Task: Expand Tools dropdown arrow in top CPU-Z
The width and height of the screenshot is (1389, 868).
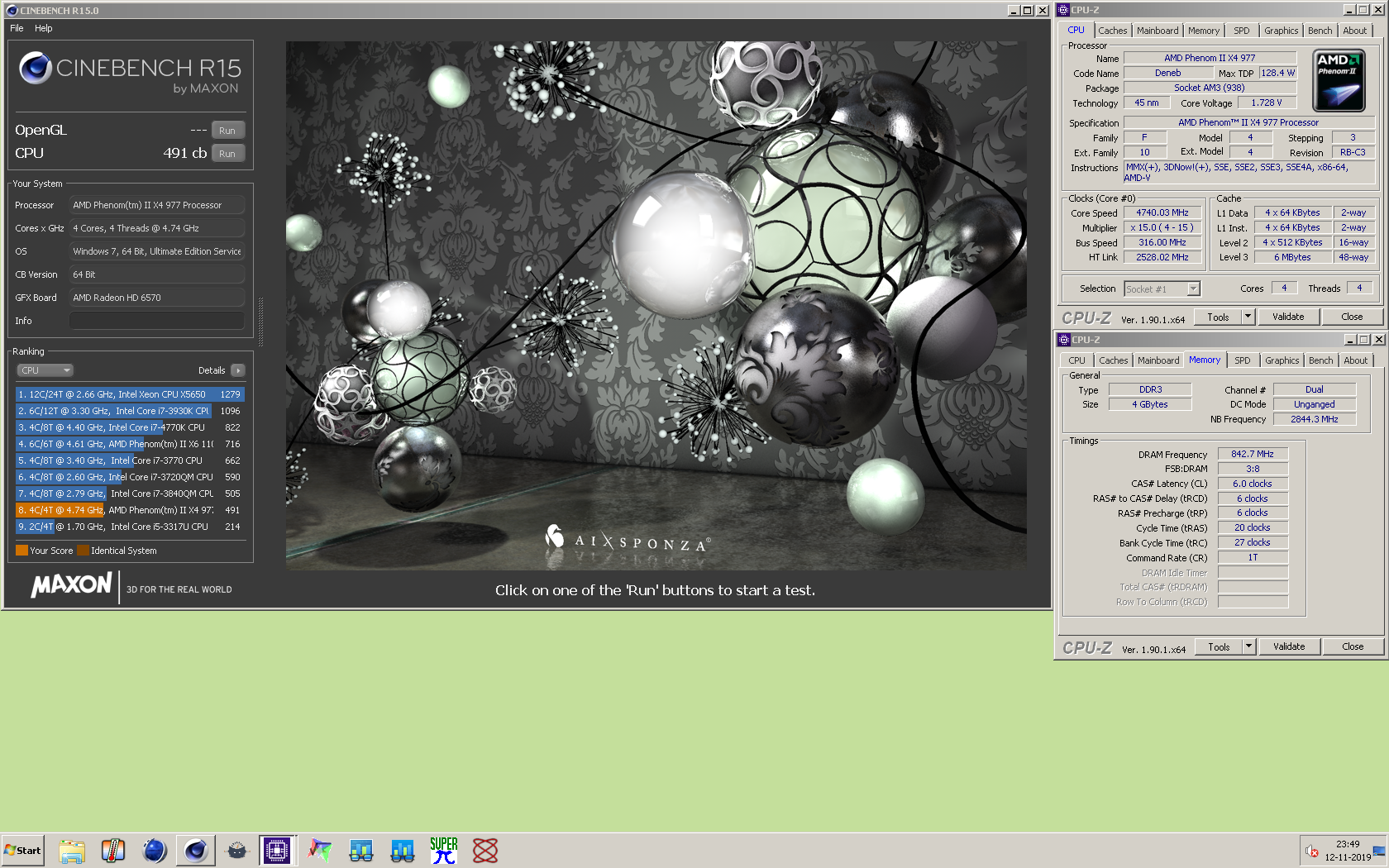Action: point(1248,317)
